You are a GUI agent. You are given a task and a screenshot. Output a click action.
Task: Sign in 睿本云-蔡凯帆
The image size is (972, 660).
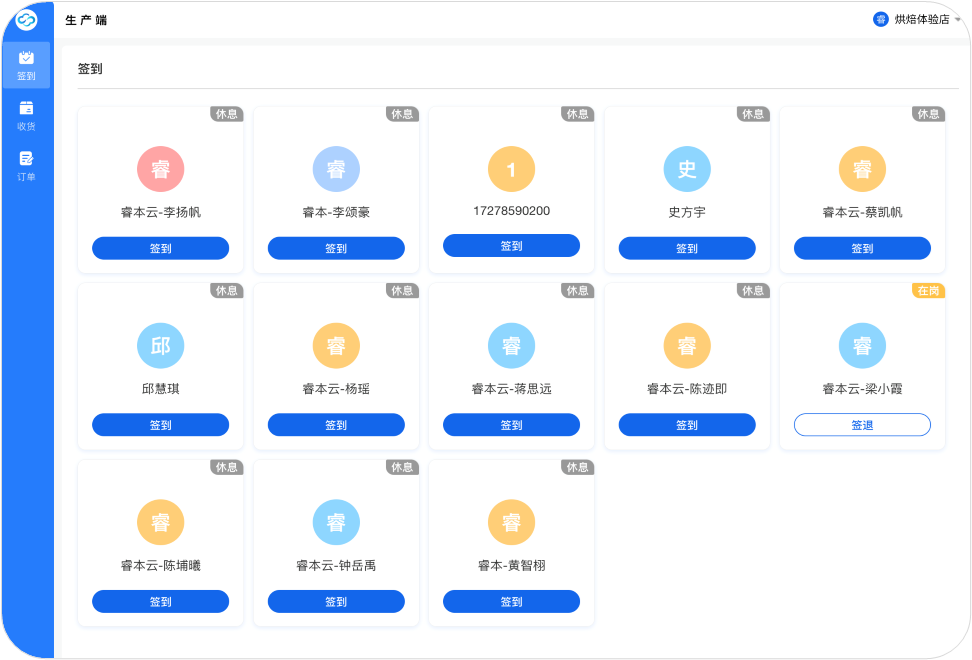tap(862, 249)
